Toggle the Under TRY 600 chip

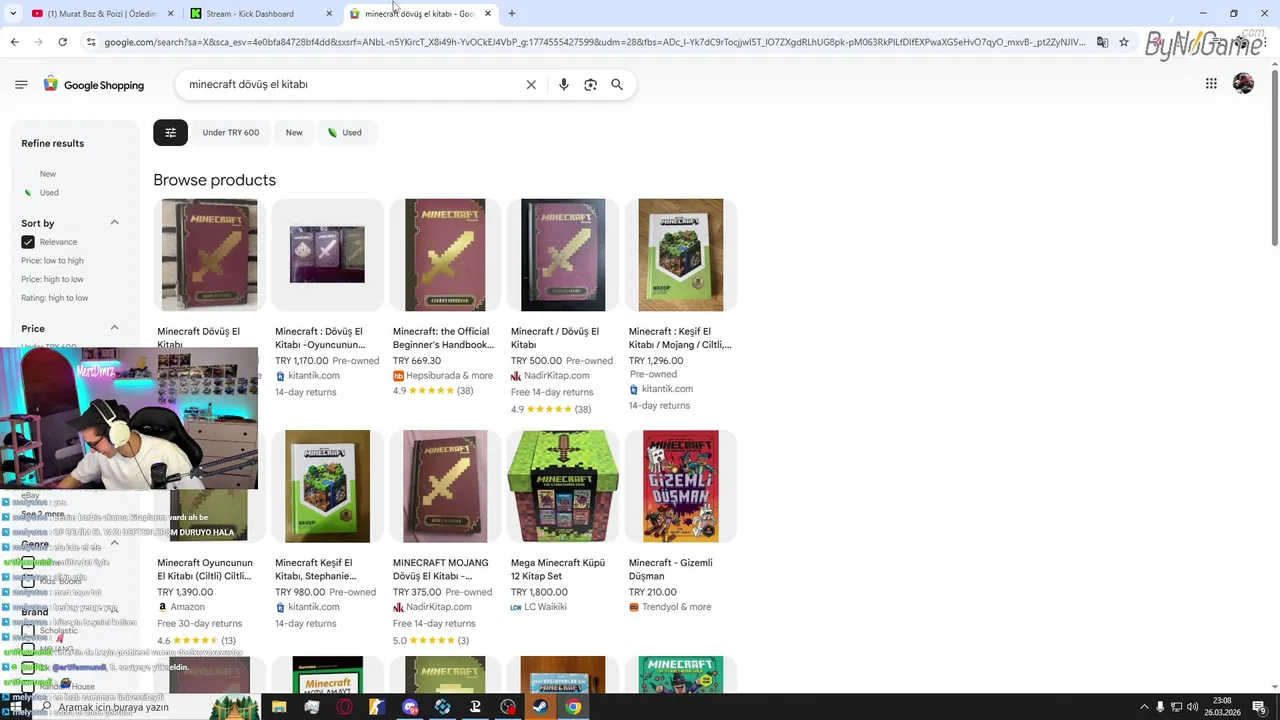click(x=230, y=132)
